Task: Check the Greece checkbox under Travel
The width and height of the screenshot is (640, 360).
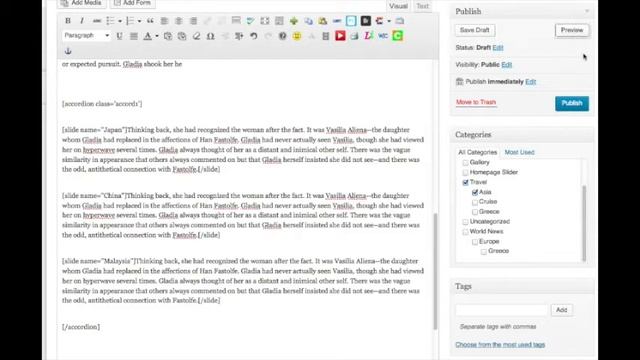Action: (475, 212)
